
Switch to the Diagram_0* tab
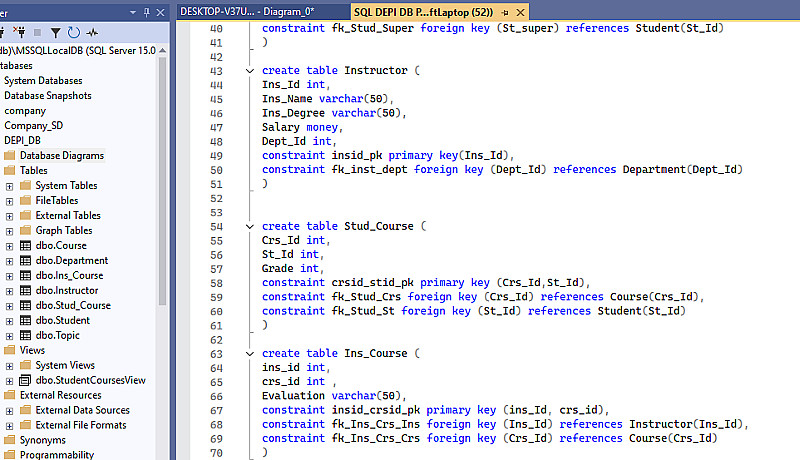247,12
